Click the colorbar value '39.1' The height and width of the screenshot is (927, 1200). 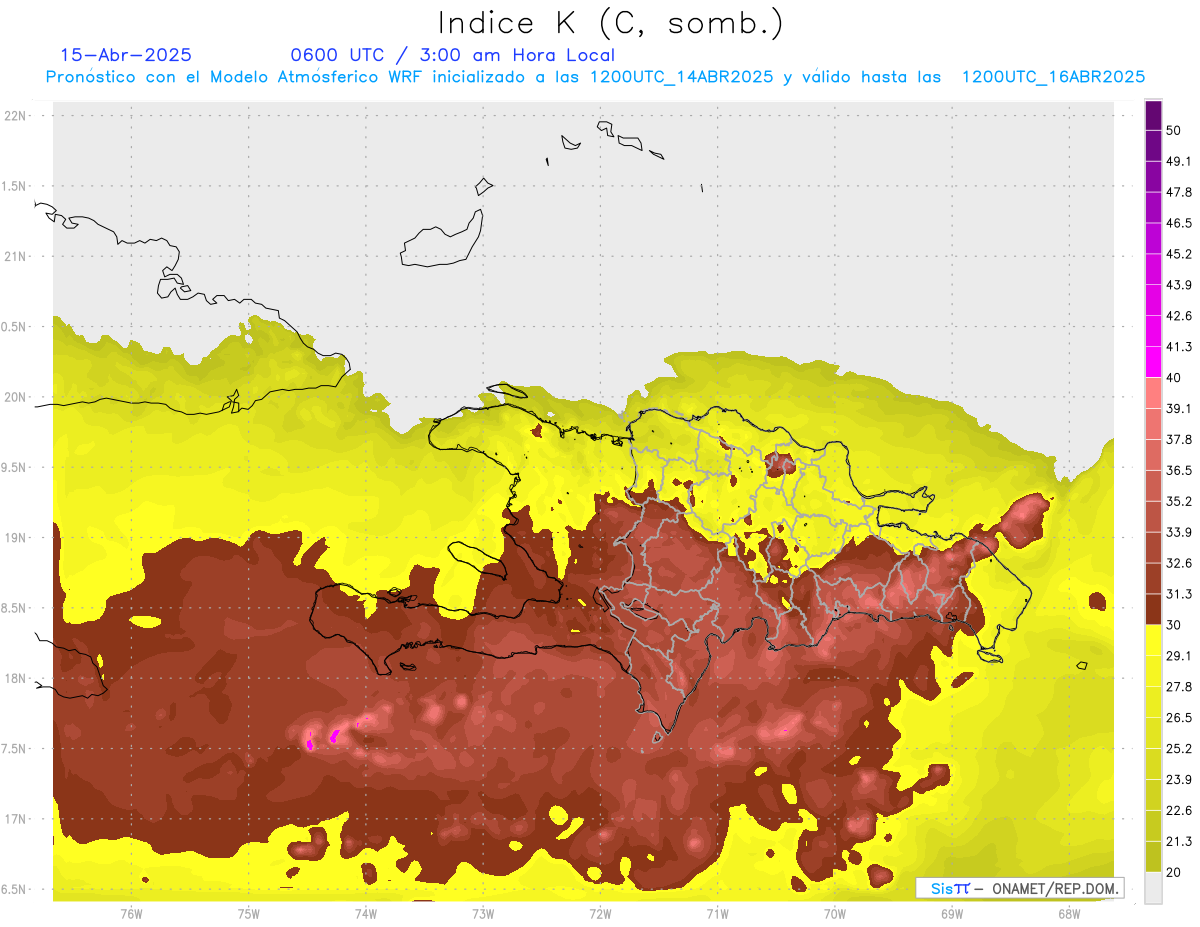[x=1179, y=408]
